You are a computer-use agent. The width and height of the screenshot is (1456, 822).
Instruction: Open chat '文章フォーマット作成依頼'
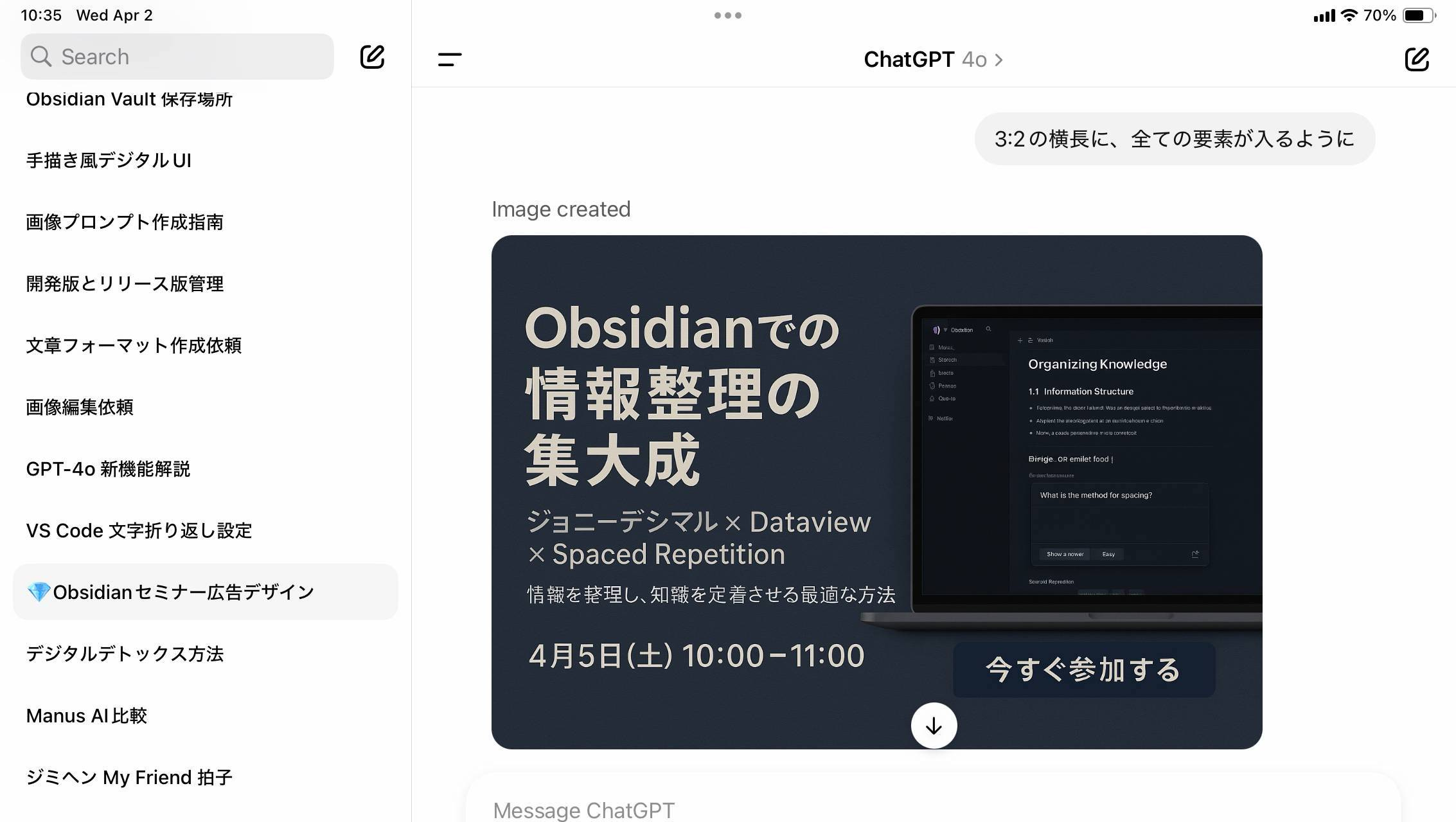[134, 345]
